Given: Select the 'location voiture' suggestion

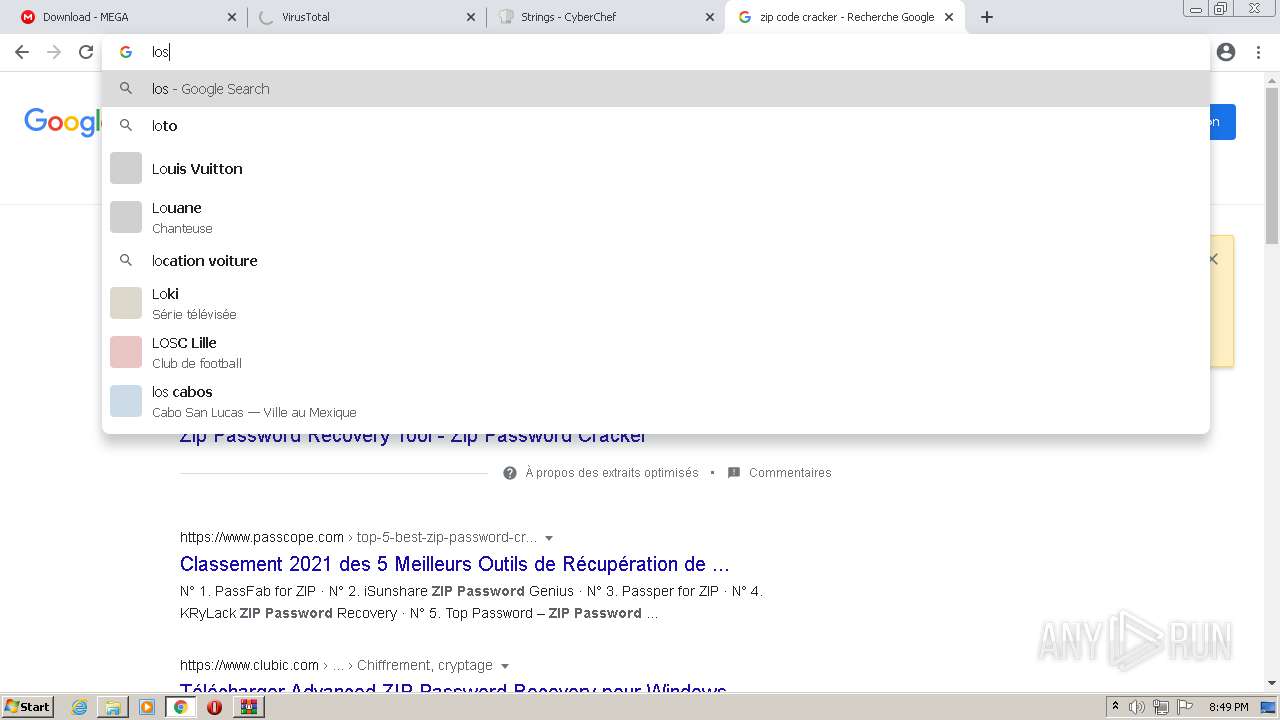Looking at the screenshot, I should click(655, 260).
